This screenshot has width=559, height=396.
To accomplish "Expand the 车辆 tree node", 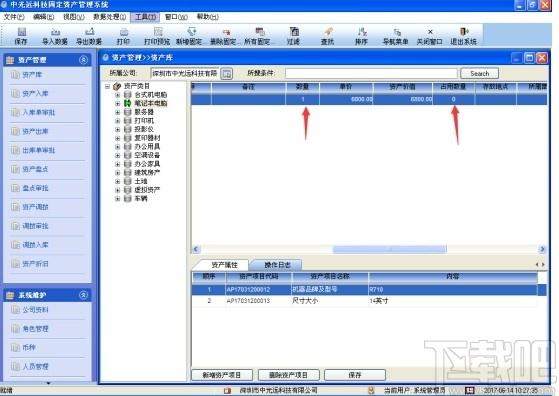I will point(117,199).
